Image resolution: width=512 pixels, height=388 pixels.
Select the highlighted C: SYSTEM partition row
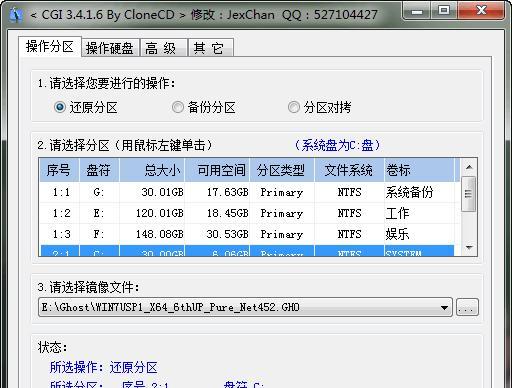point(247,251)
